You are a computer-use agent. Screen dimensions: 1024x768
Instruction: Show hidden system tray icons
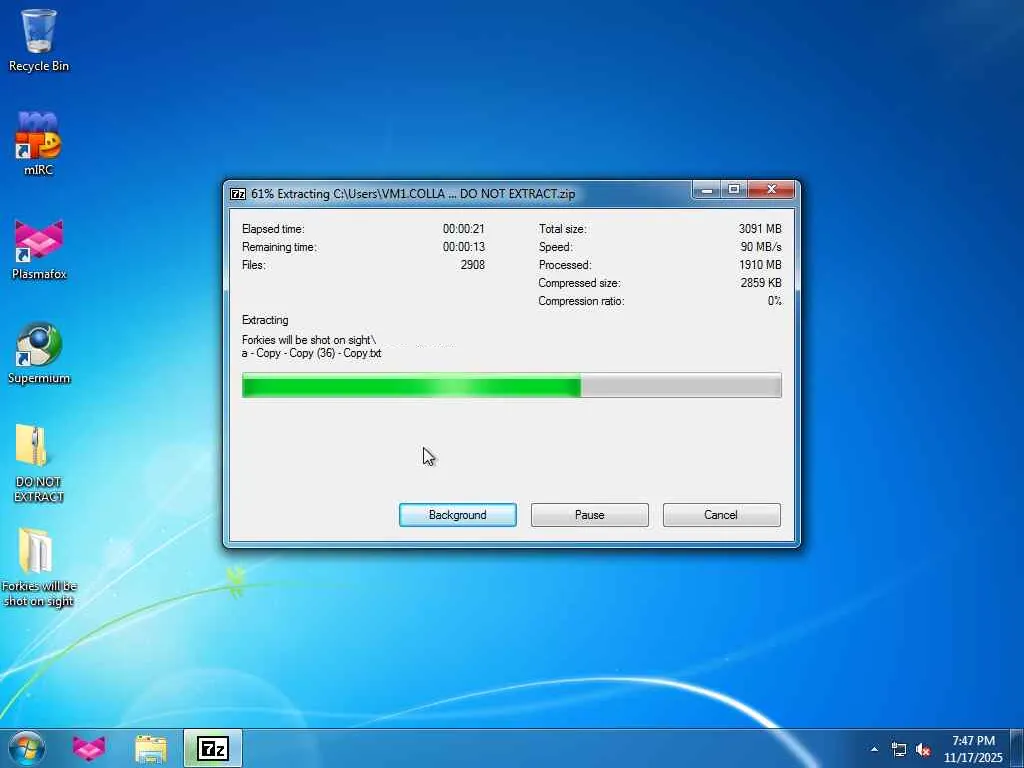pos(874,749)
